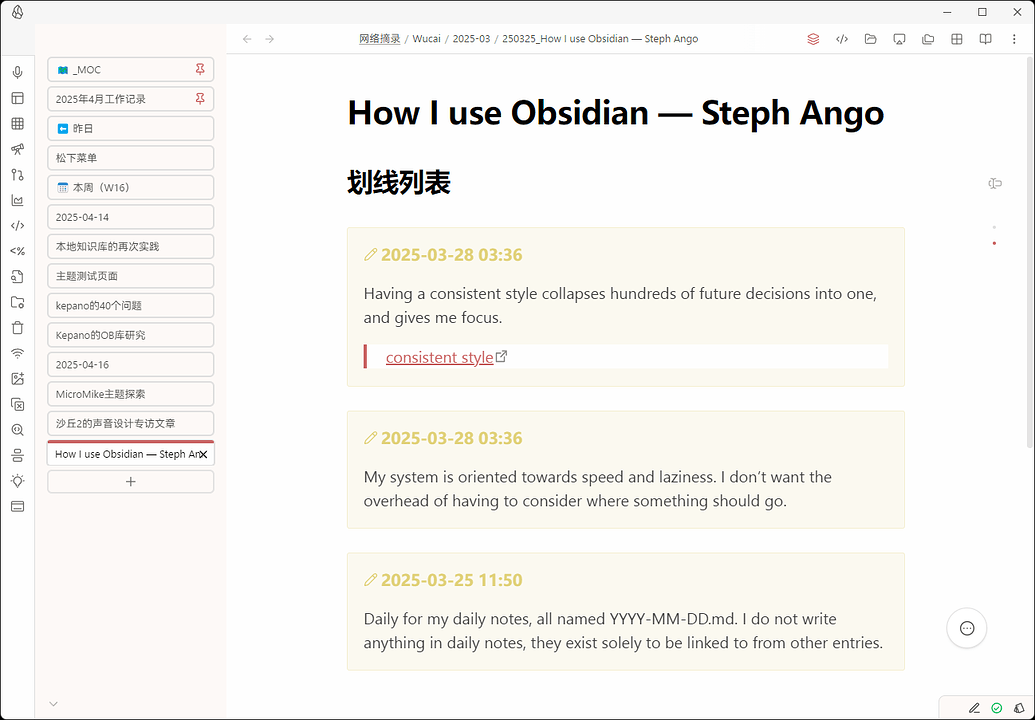Click the green check status toggle bottom right
Viewport: 1035px width, 720px height.
[x=996, y=708]
